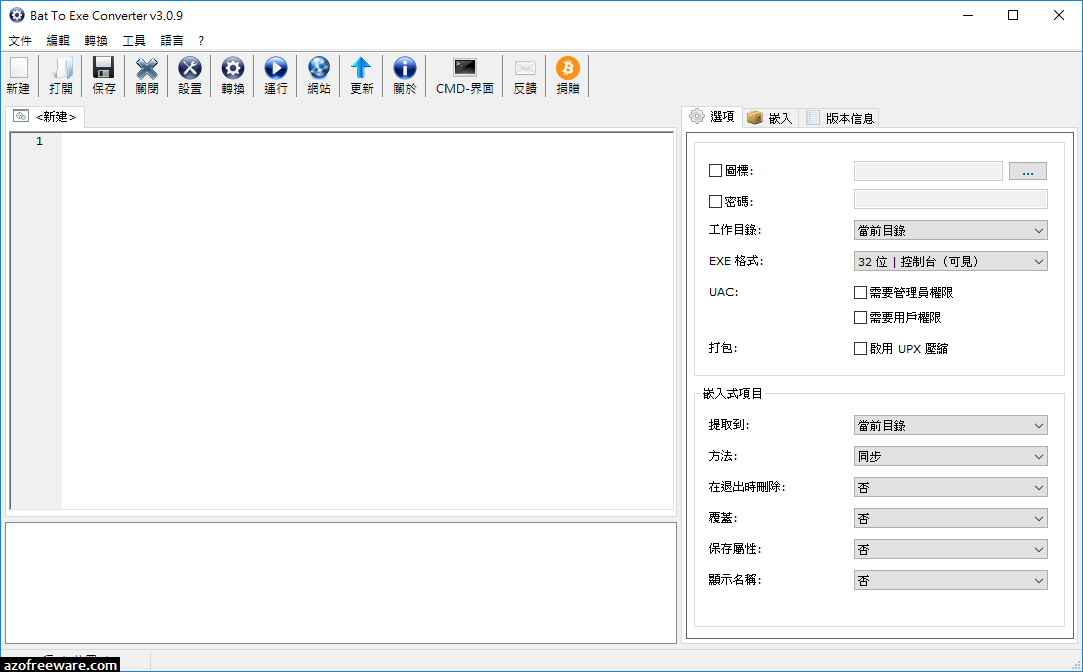Switch to the 嵌入 tab
This screenshot has height=672, width=1083.
pos(771,118)
